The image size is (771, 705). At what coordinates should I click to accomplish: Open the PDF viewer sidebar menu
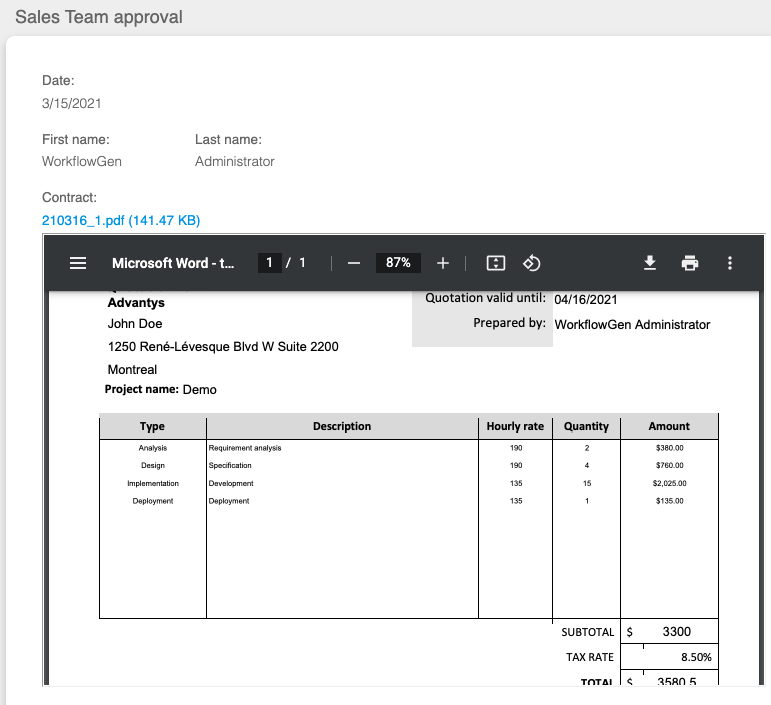[x=78, y=263]
